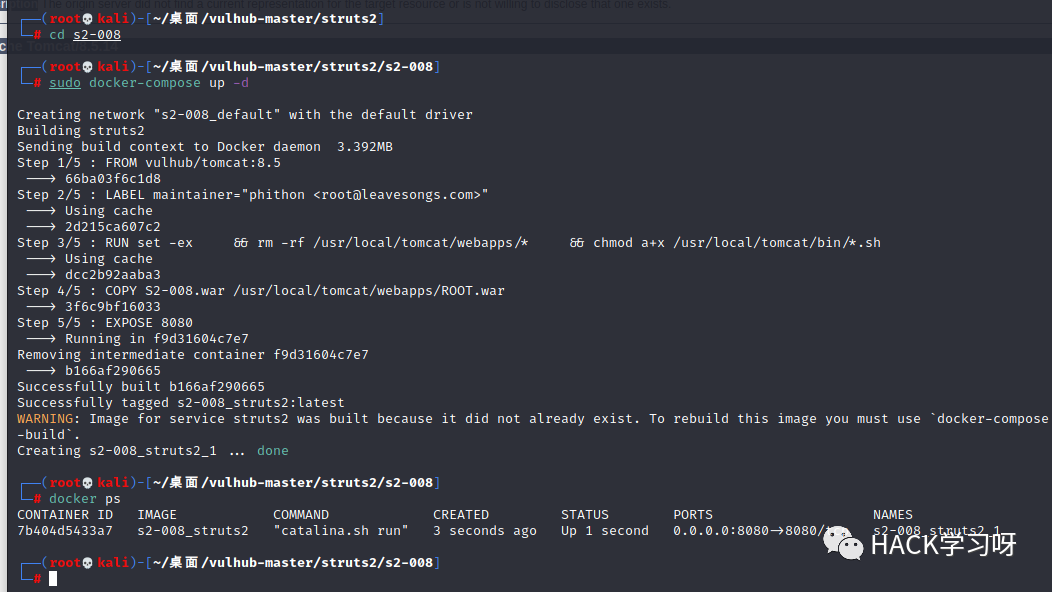Click the skull icon above the sudo docker-compose command
The image size is (1052, 592).
tap(87, 66)
